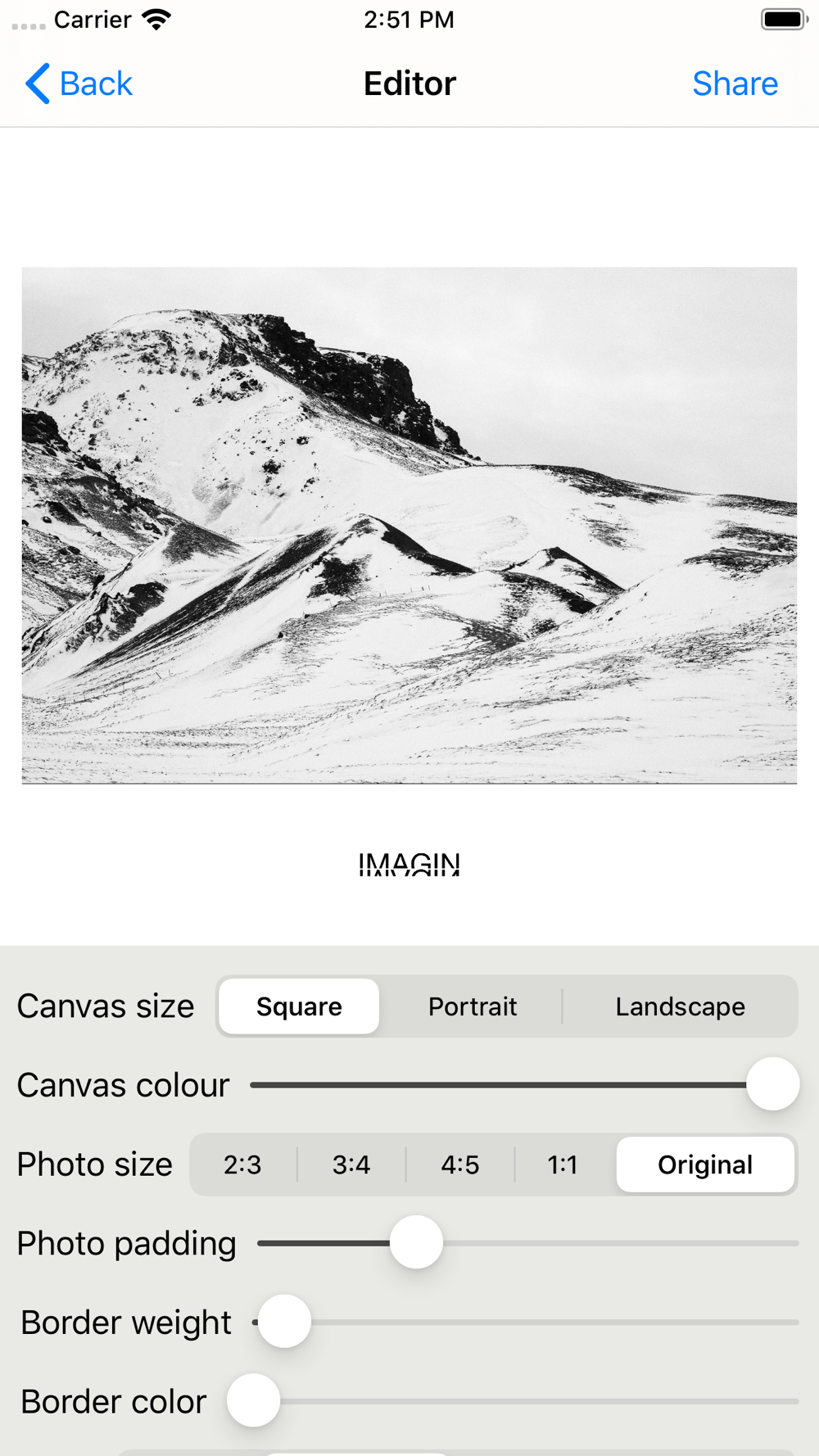This screenshot has height=1456, width=819.
Task: Click the Border weight slider thumb
Action: (x=284, y=1322)
